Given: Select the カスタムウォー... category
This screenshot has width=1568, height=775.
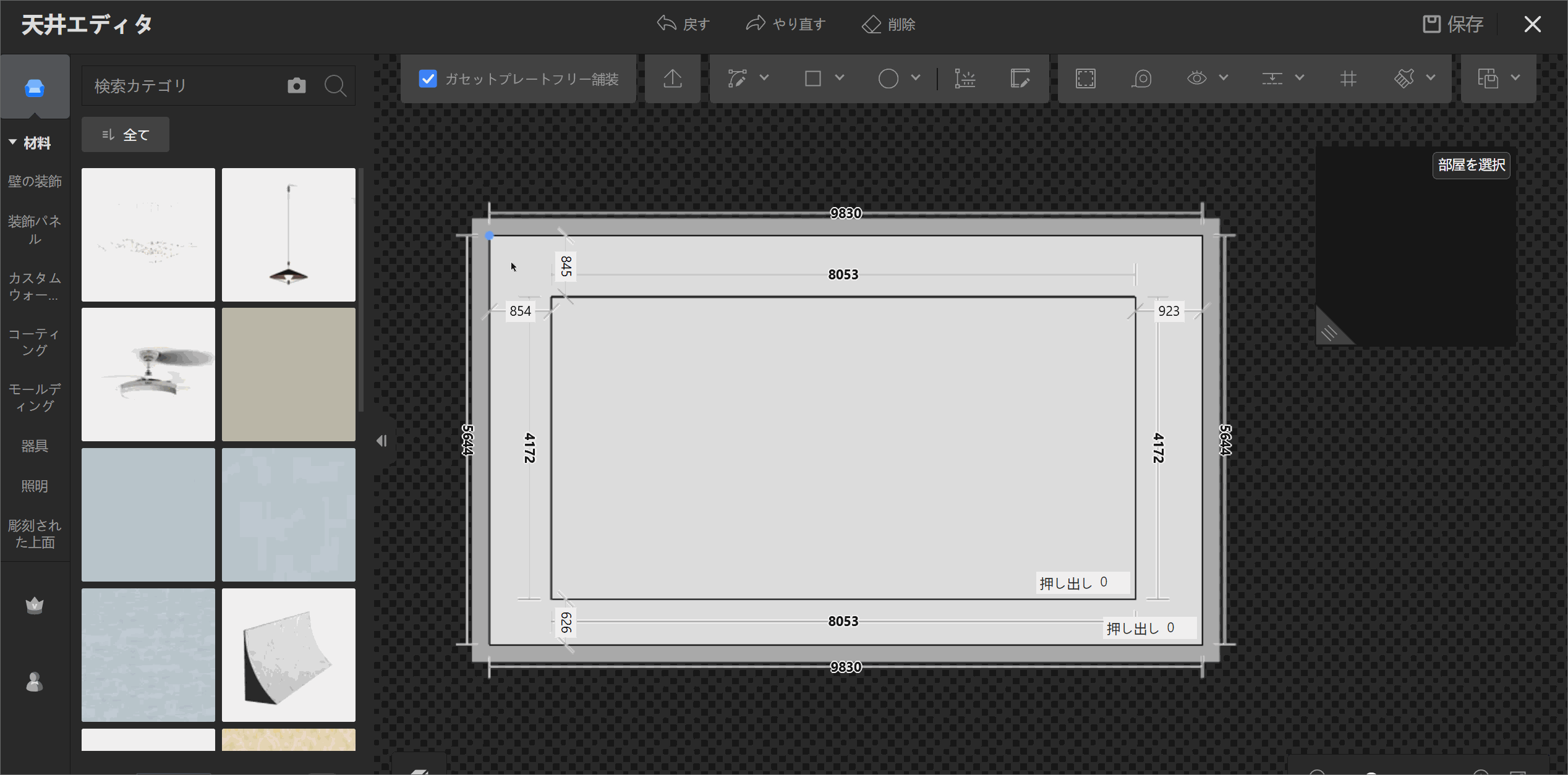Looking at the screenshot, I should click(35, 286).
